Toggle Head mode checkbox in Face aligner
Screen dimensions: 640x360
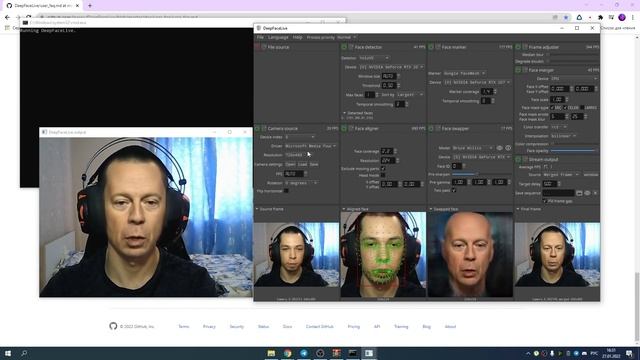click(x=383, y=175)
